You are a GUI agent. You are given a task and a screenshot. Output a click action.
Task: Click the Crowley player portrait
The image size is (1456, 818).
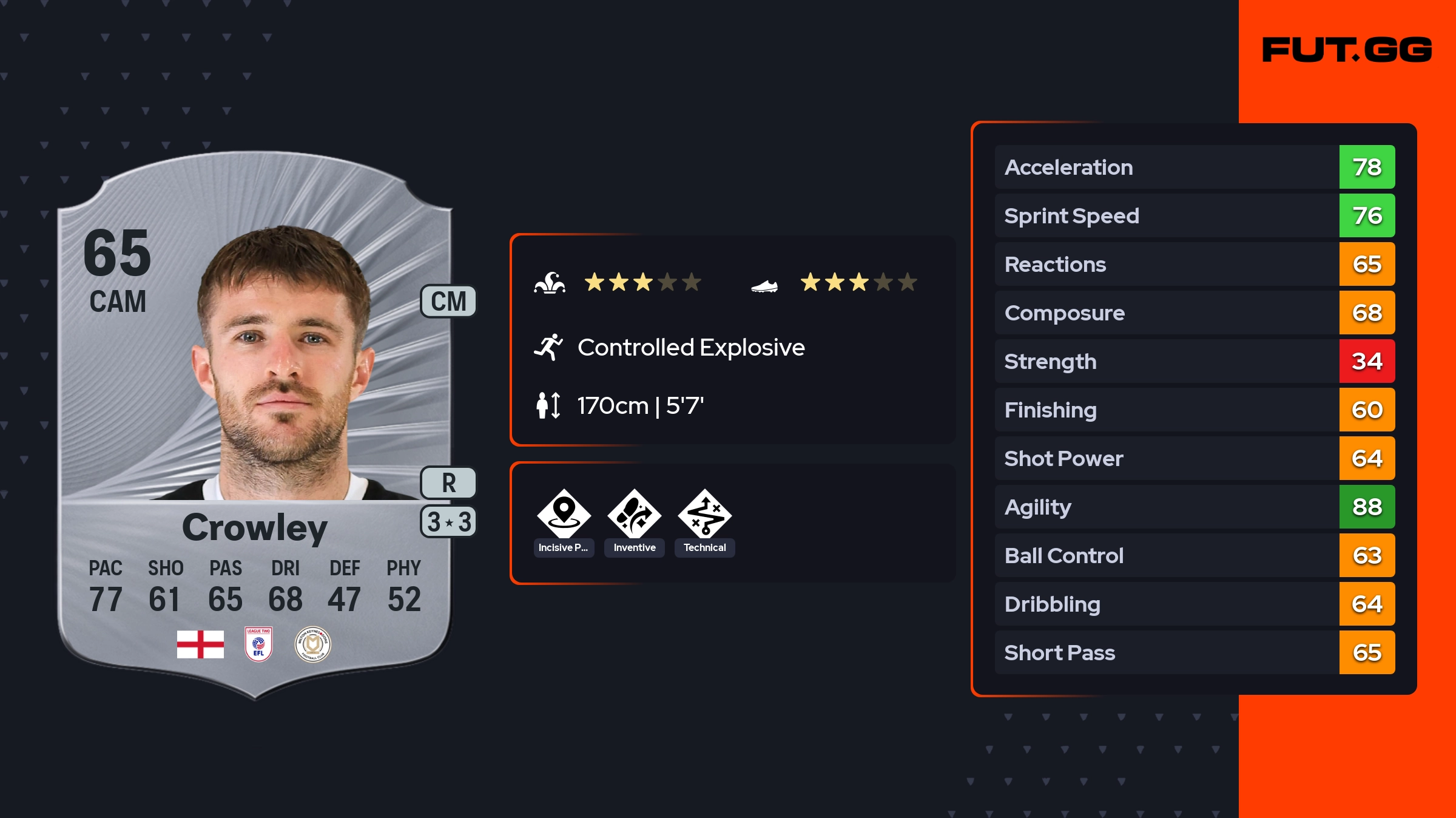click(282, 364)
